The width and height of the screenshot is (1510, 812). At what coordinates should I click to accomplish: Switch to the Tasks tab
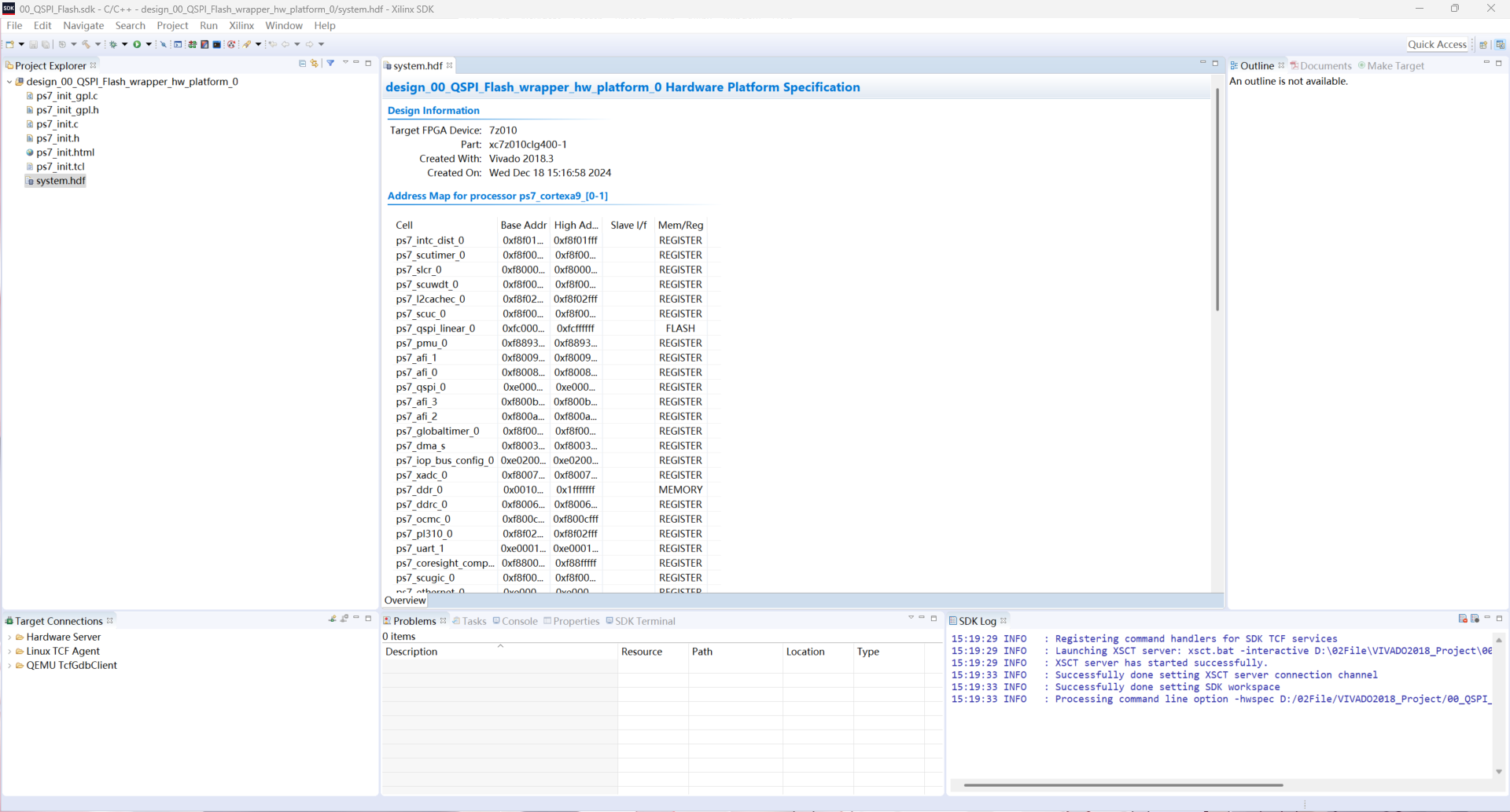pos(470,621)
